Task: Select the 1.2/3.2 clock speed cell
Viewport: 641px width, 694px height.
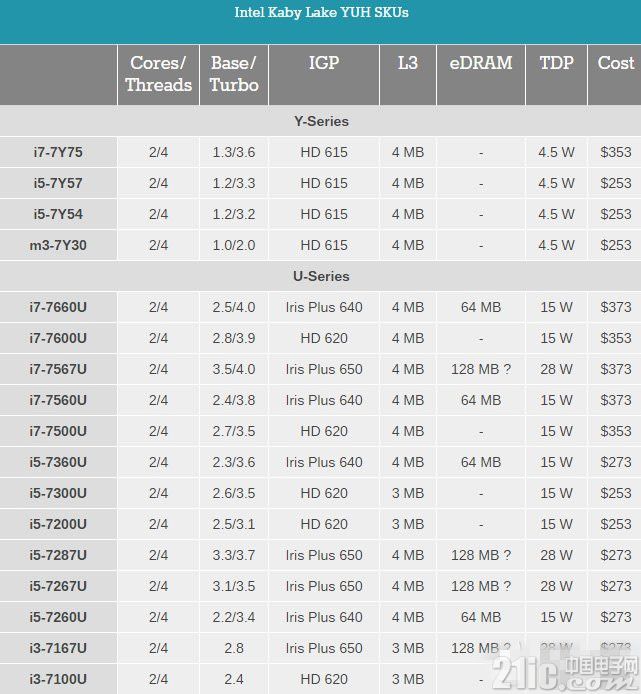Action: coord(234,214)
